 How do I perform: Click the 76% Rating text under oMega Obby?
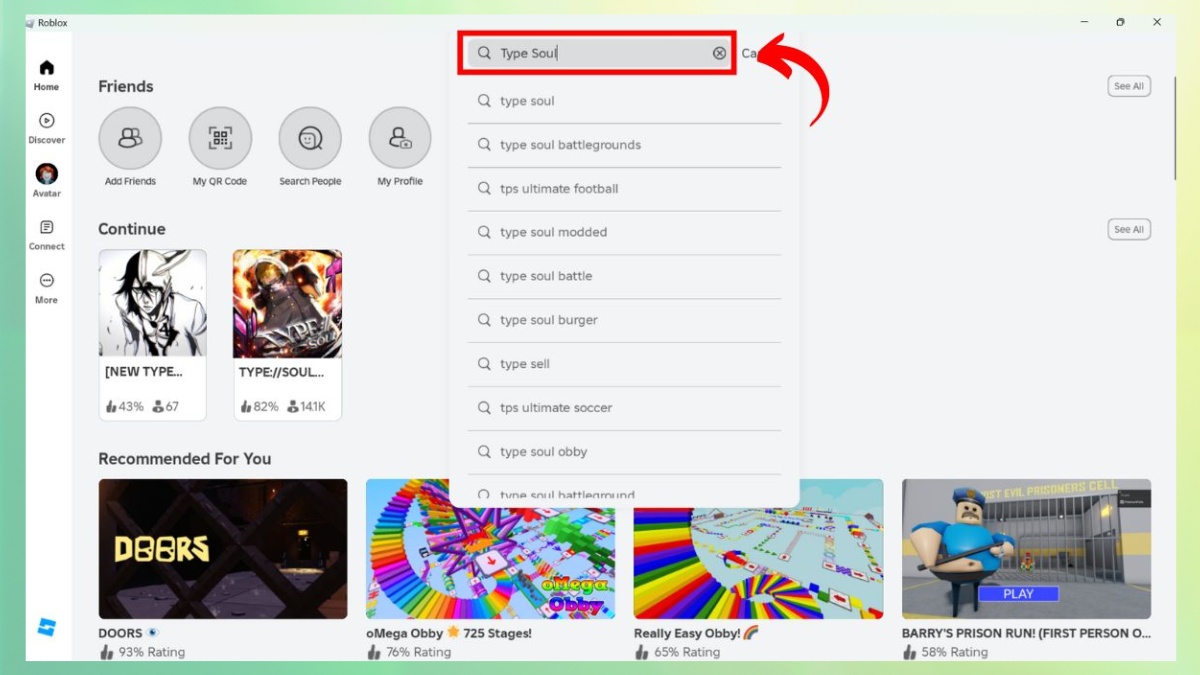coord(419,652)
